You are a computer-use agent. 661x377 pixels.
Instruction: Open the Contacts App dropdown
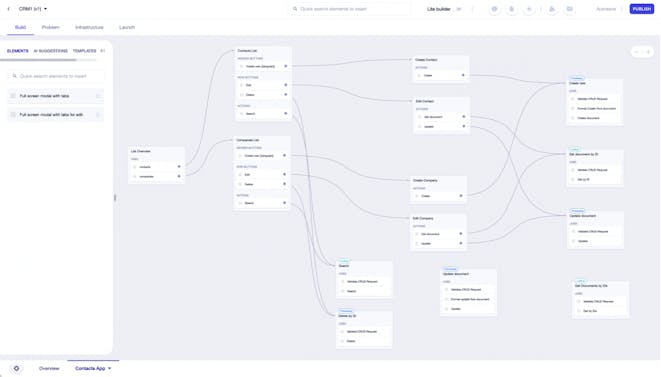[93, 368]
